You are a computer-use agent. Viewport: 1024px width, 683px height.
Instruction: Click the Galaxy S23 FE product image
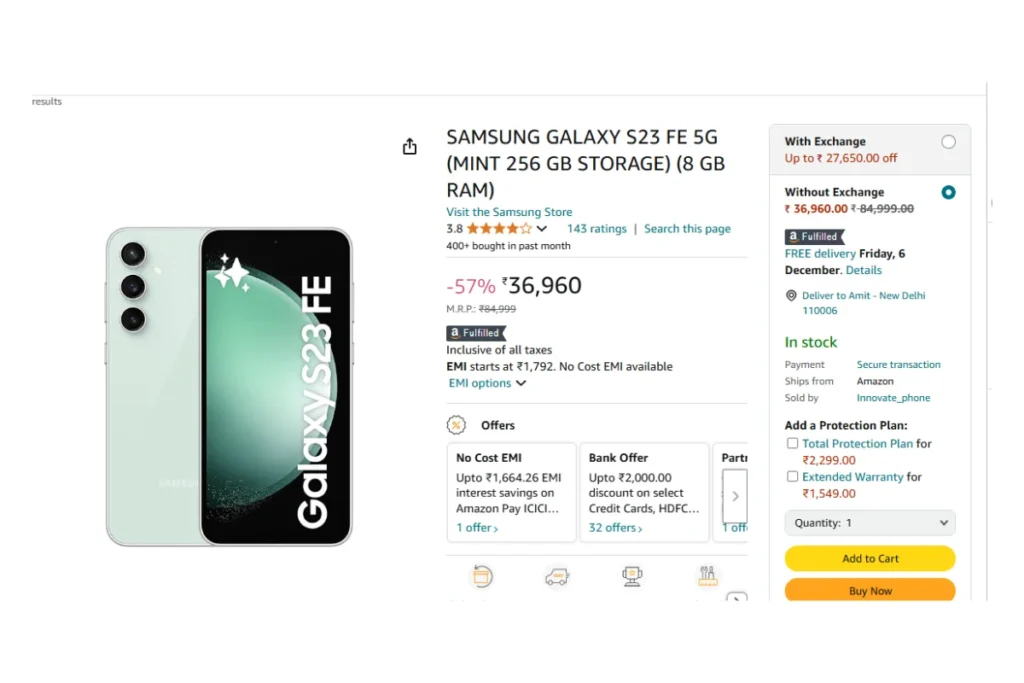click(x=229, y=387)
